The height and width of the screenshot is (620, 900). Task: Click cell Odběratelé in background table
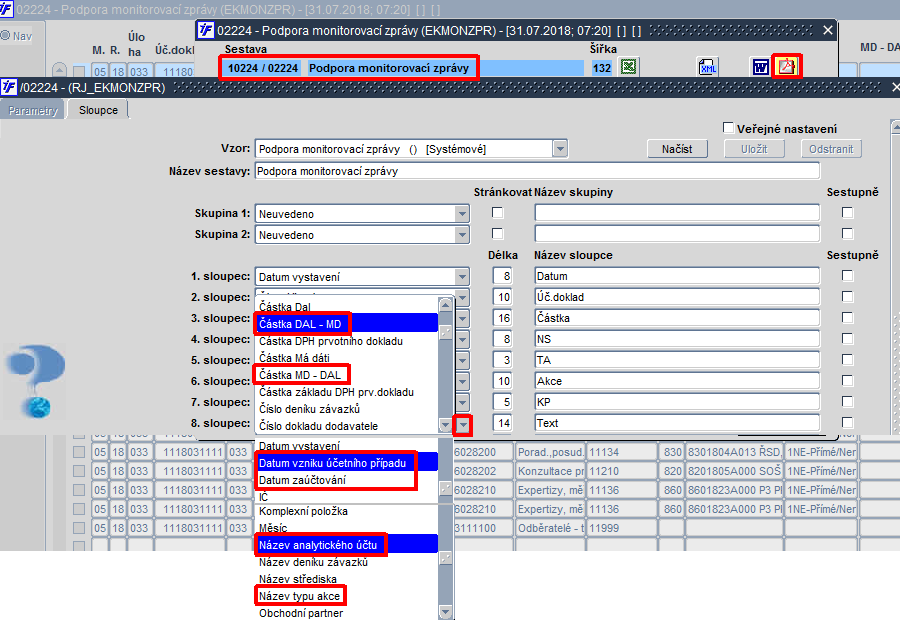pyautogui.click(x=550, y=528)
